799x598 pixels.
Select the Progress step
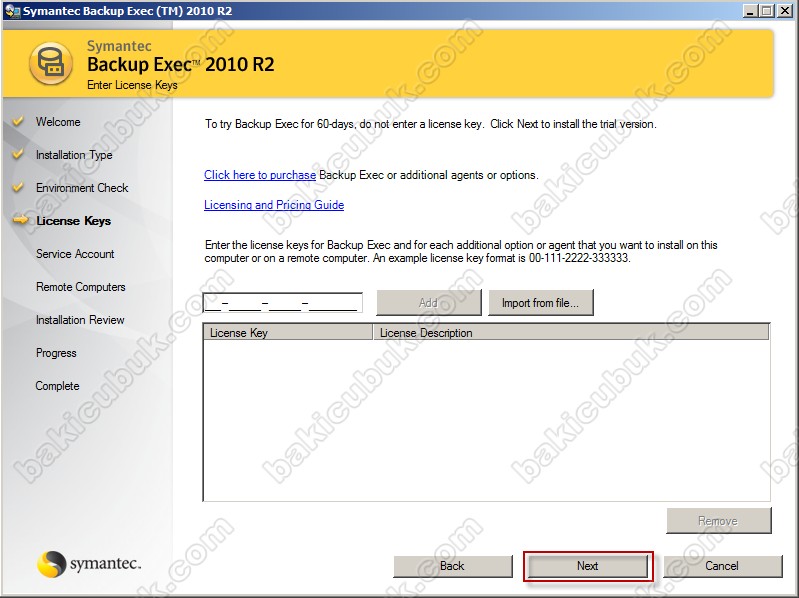pos(56,353)
